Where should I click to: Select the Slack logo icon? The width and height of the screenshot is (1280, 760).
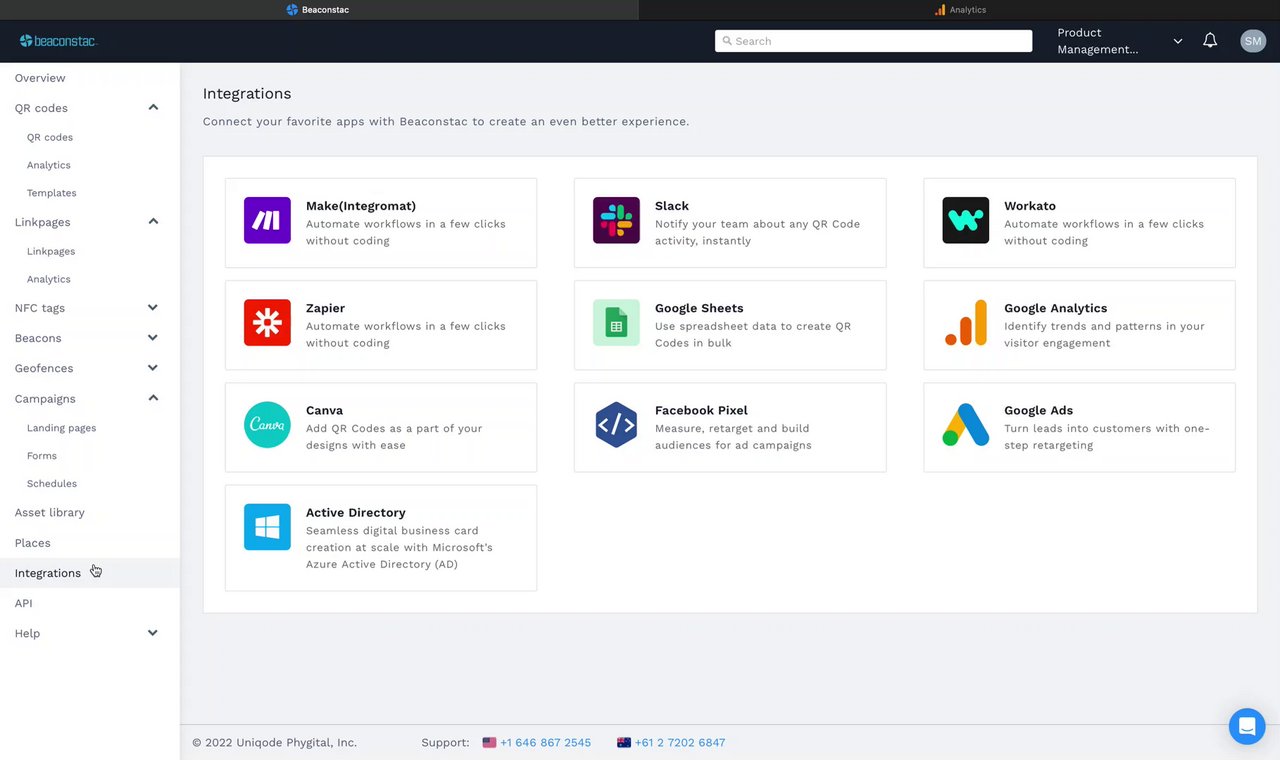pyautogui.click(x=616, y=221)
